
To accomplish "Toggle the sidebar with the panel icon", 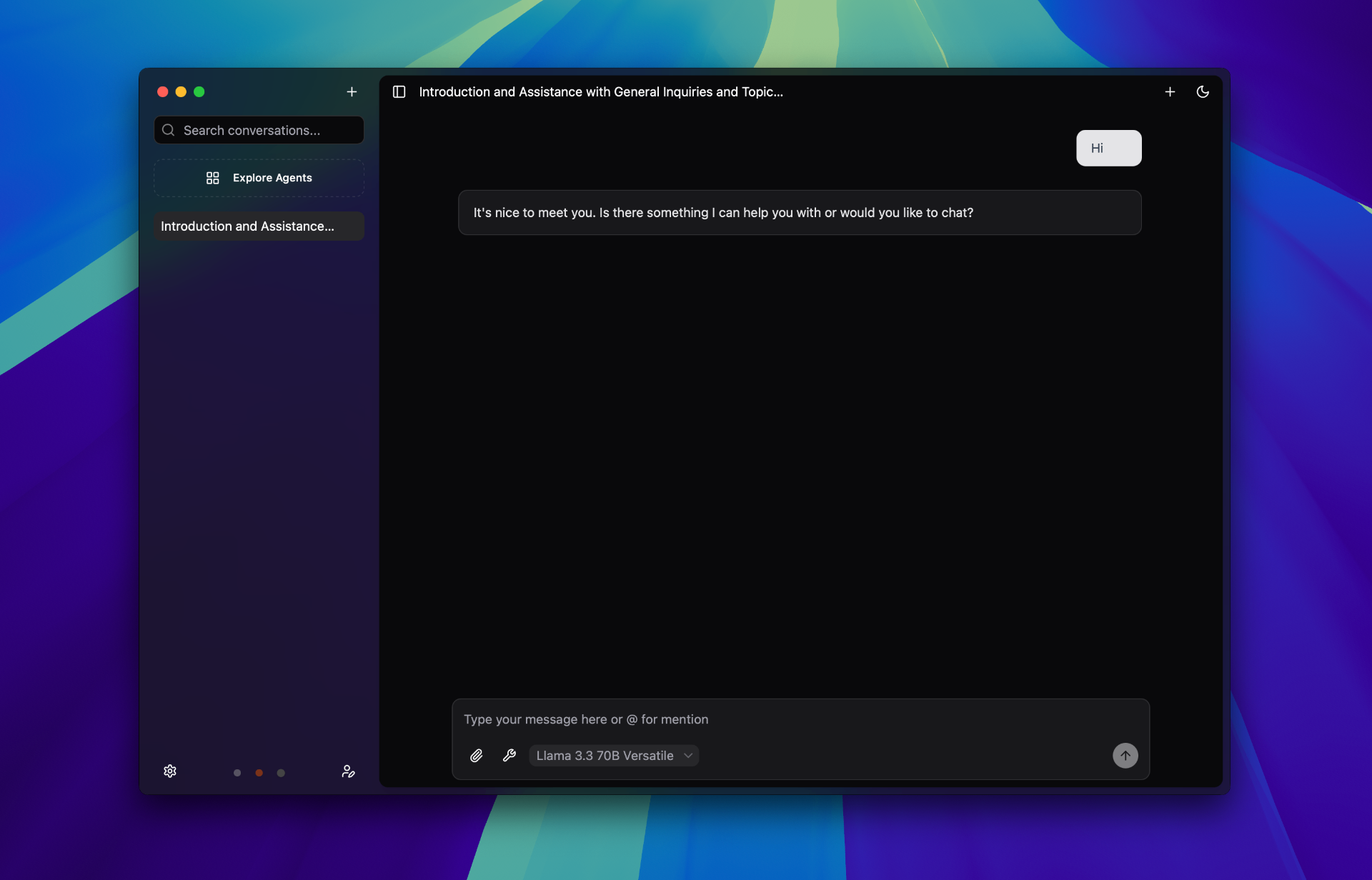I will (x=398, y=91).
